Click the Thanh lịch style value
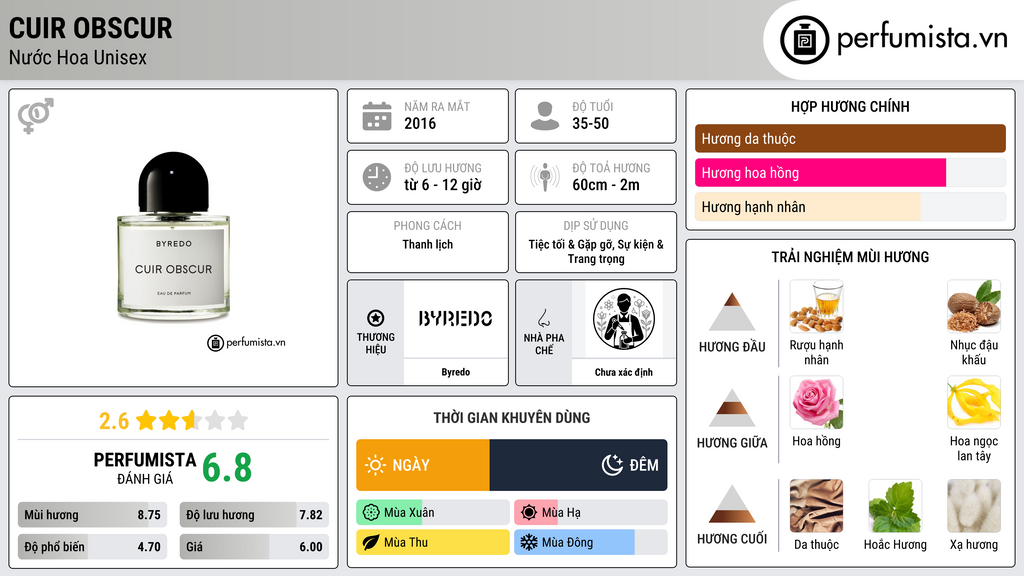Viewport: 1024px width, 576px height. click(428, 244)
